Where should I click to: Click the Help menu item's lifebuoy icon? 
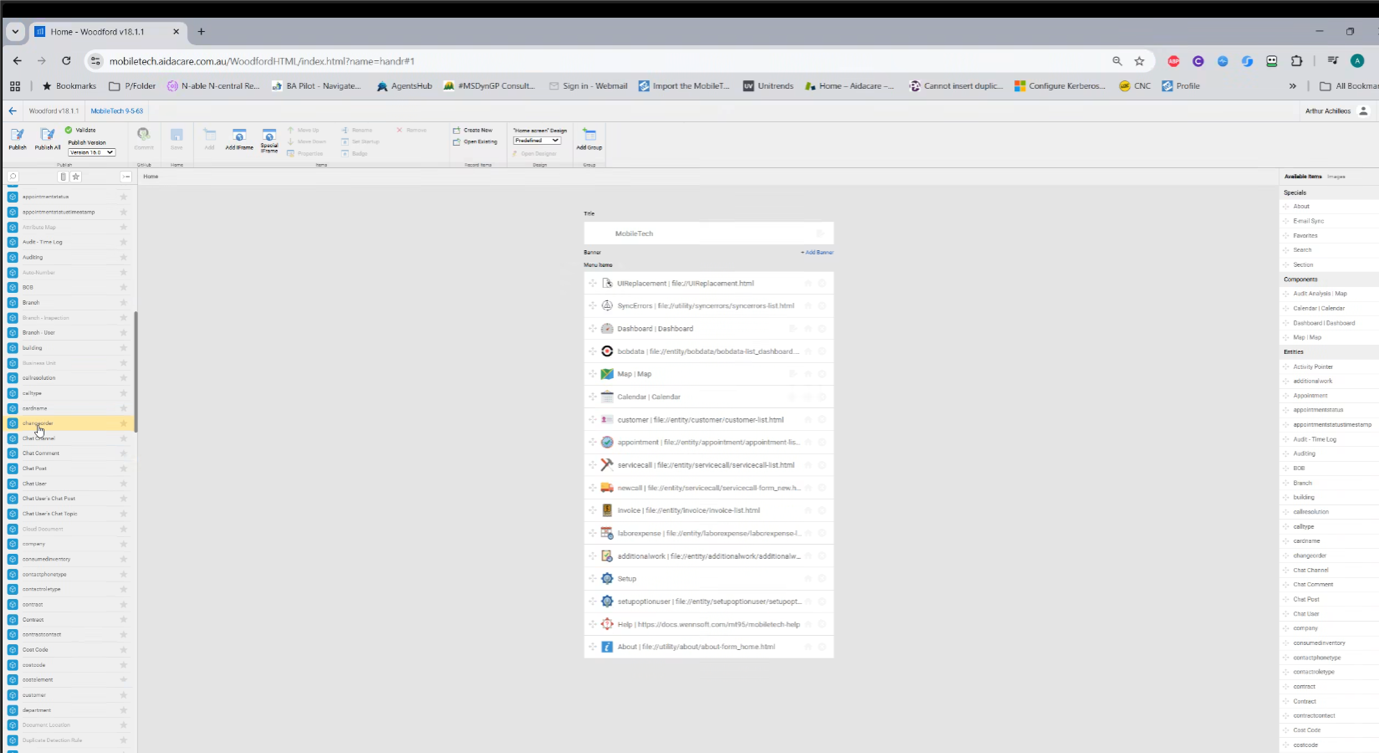607,624
